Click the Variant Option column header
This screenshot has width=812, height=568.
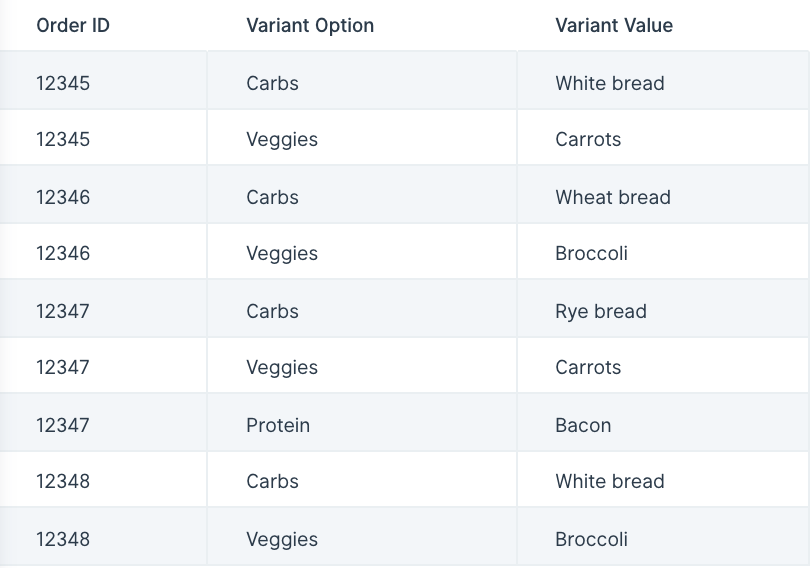pyautogui.click(x=310, y=25)
